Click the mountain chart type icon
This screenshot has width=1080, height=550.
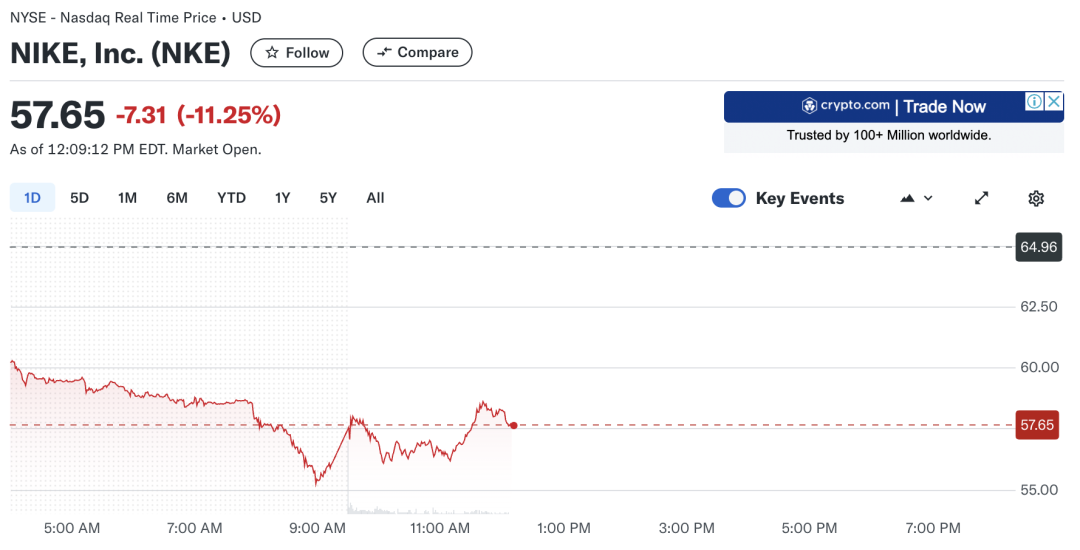(907, 198)
